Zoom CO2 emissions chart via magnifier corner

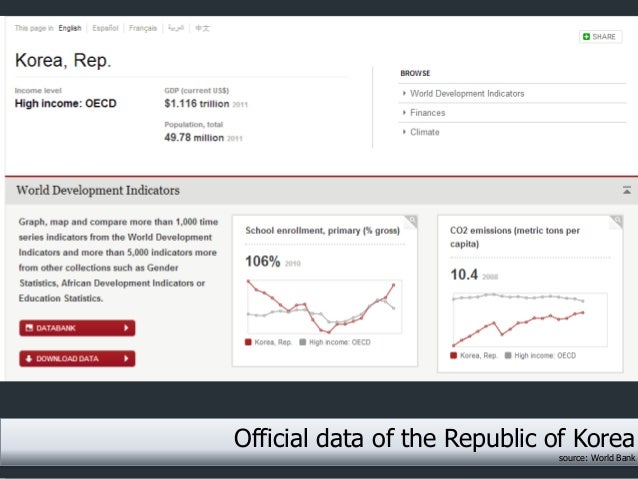(616, 222)
